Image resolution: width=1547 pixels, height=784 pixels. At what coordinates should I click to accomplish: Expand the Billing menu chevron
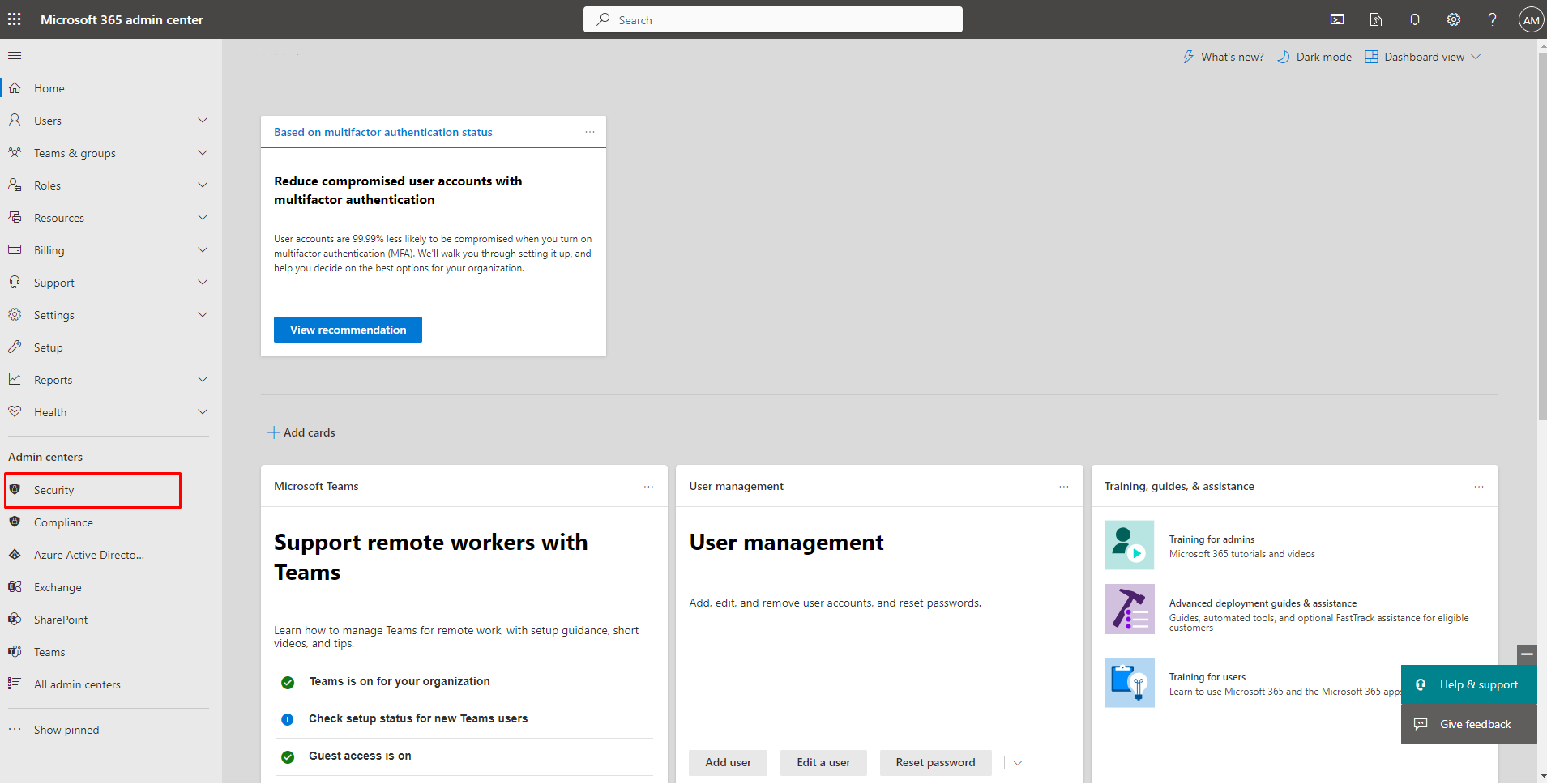[203, 250]
